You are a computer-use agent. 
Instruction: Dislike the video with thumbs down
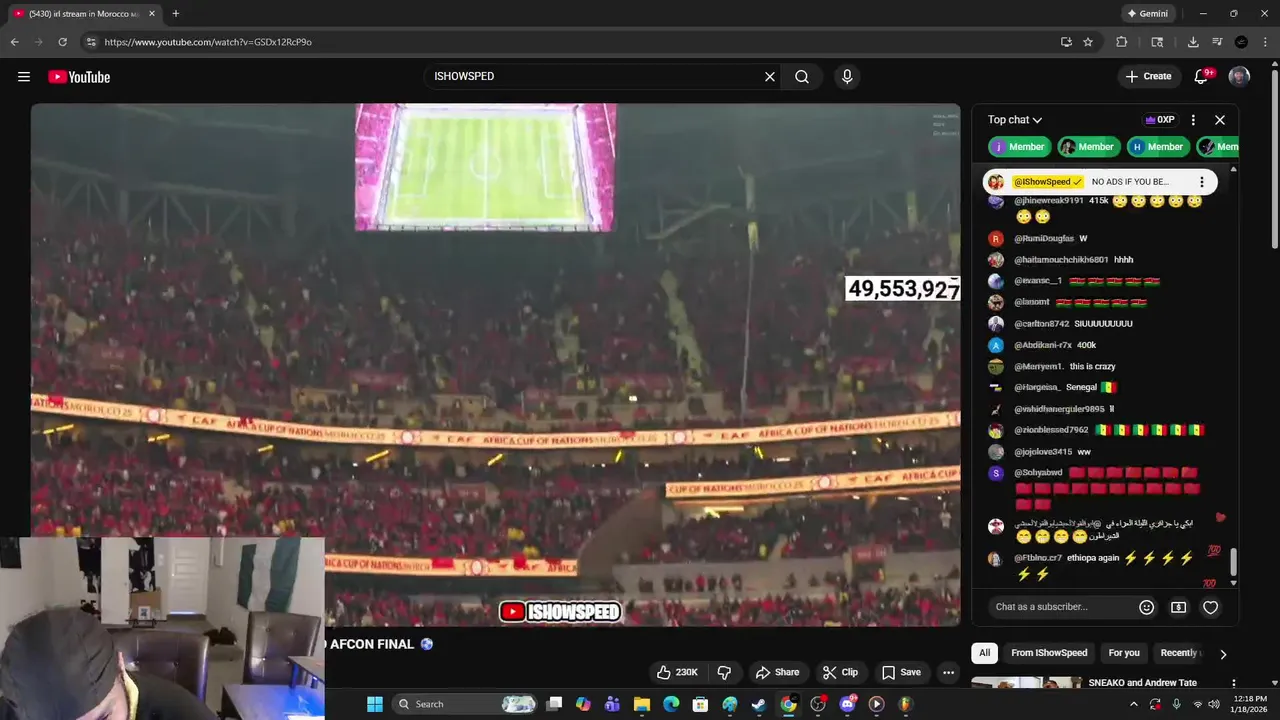pyautogui.click(x=724, y=672)
